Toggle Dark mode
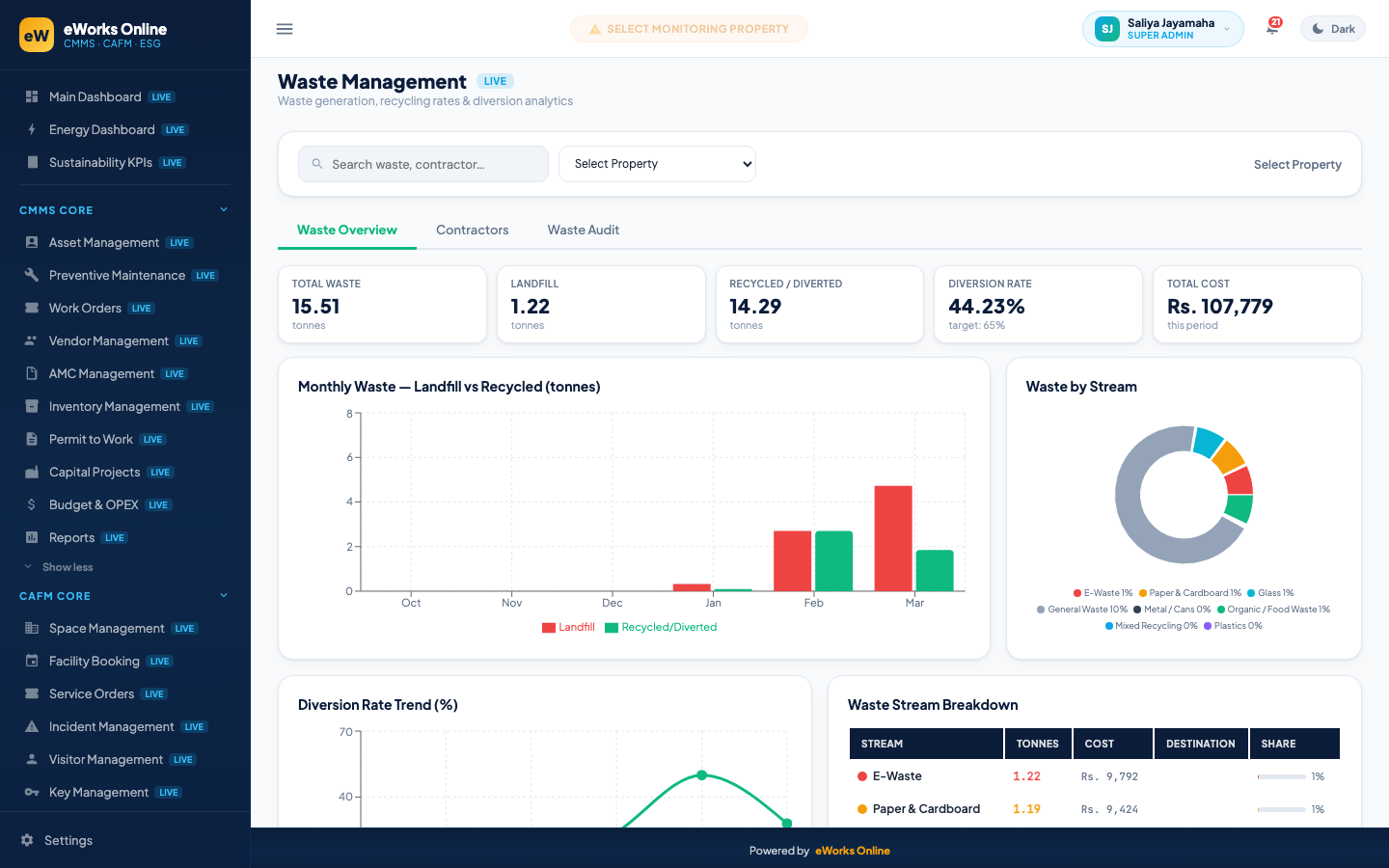The width and height of the screenshot is (1389, 868). coord(1333,29)
